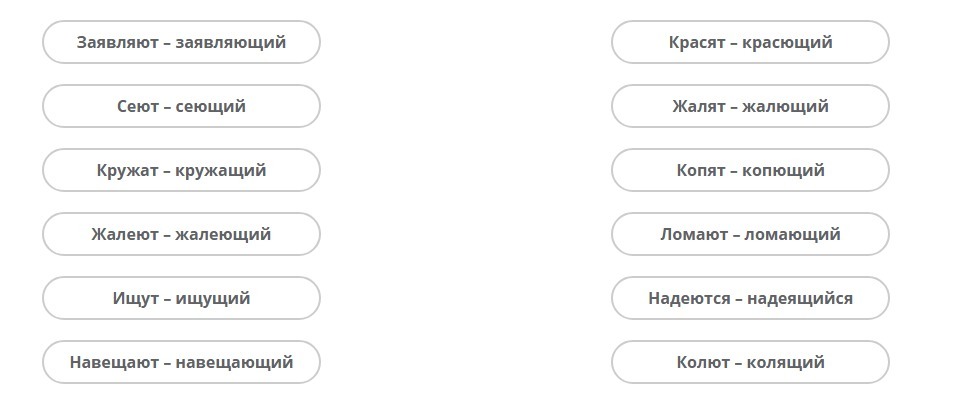960x412 pixels.
Task: Click 'Надеются – надеящийся' button
Action: click(x=750, y=298)
